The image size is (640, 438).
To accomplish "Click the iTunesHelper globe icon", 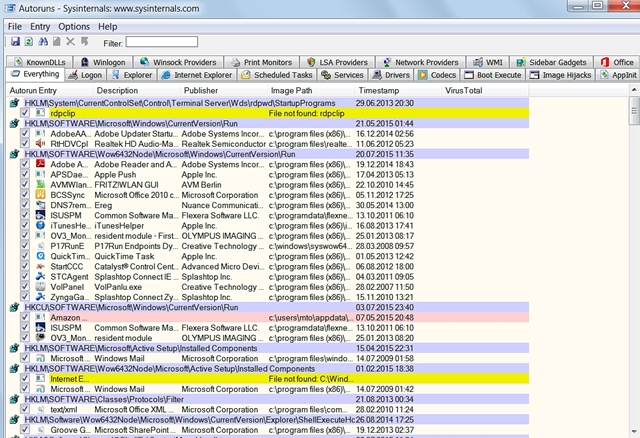I will click(x=40, y=225).
